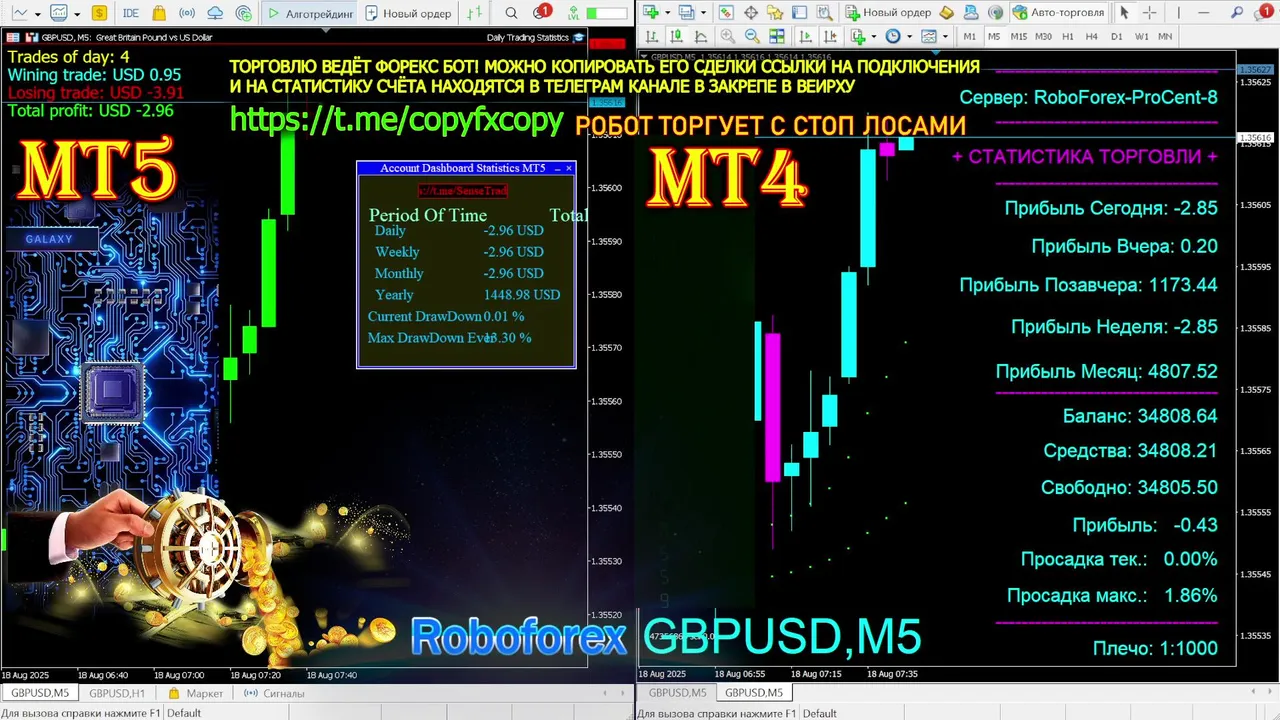
Task: Click the zoom out magnifier in MT4
Action: (x=752, y=36)
